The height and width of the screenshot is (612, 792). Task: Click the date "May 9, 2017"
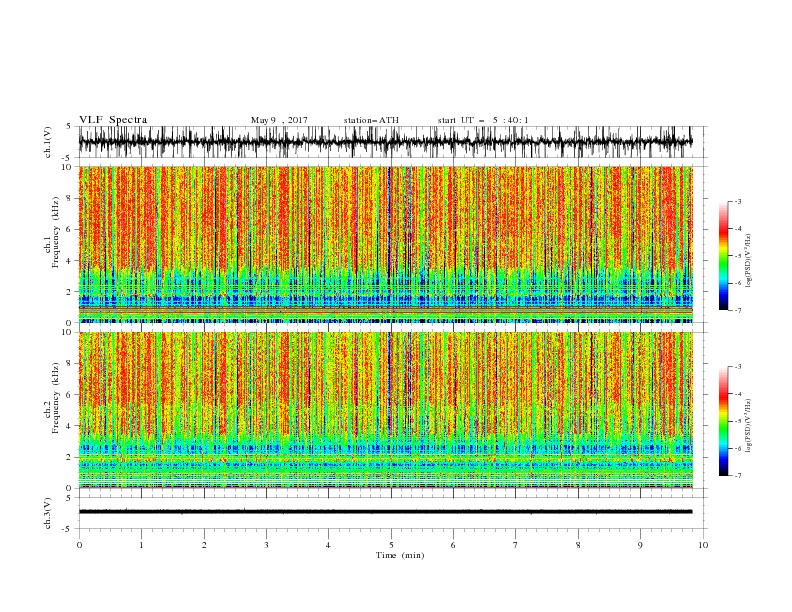[x=279, y=120]
